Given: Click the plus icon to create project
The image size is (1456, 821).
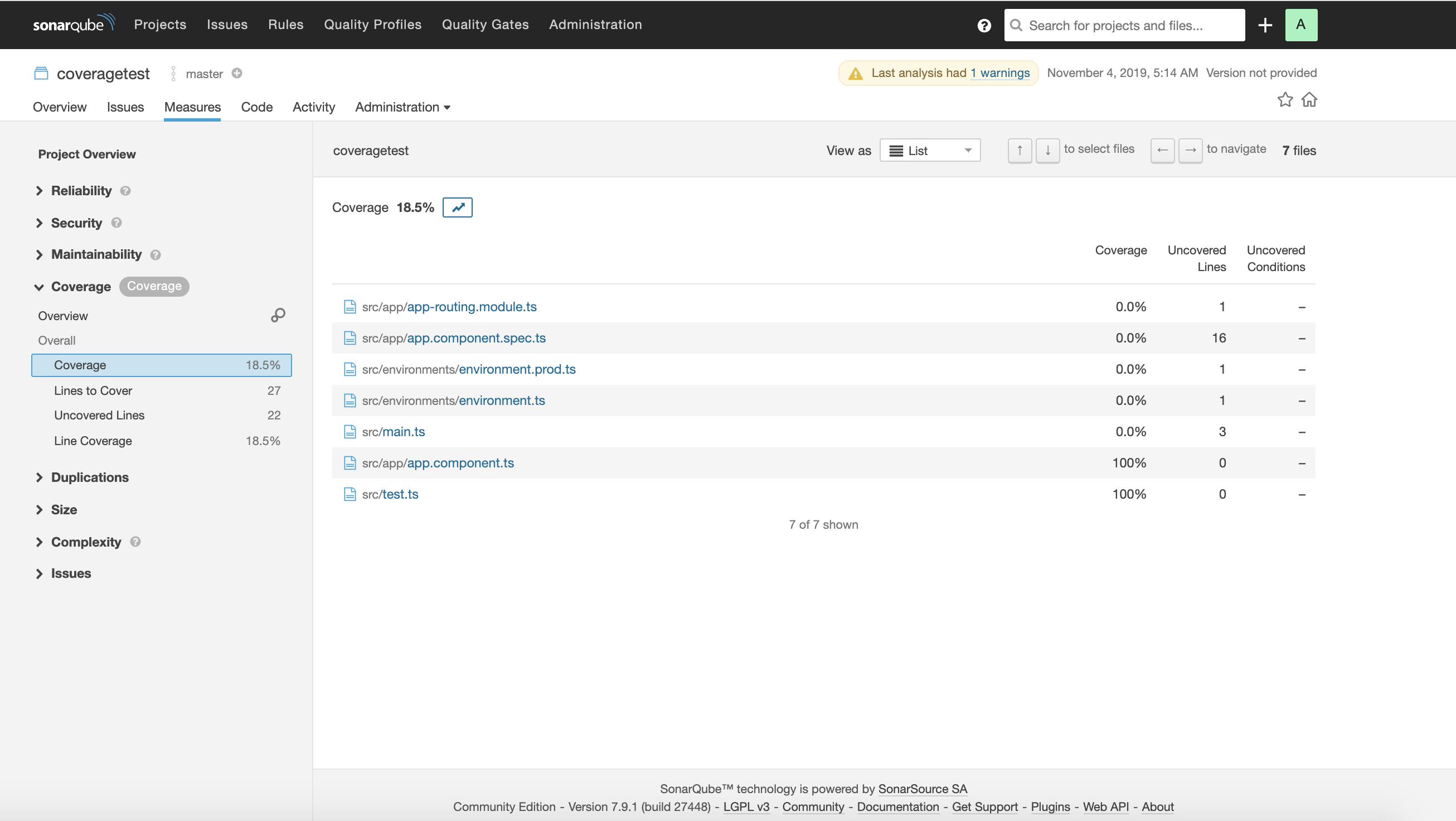Looking at the screenshot, I should (1265, 25).
